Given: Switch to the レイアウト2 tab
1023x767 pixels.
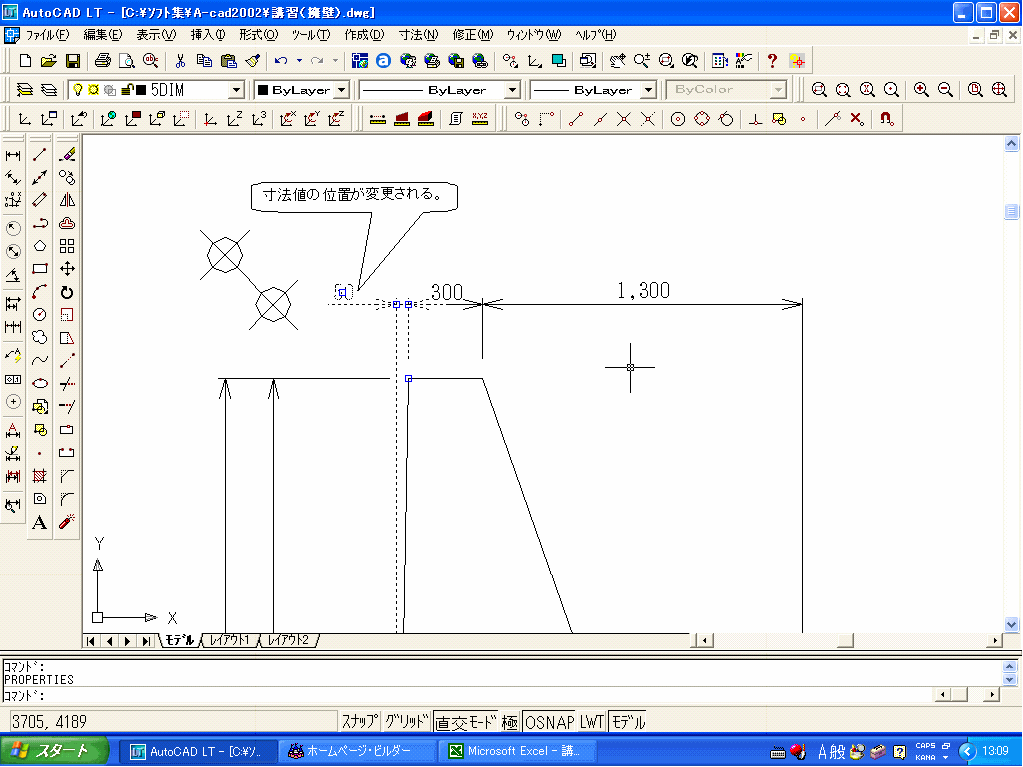Looking at the screenshot, I should [x=288, y=640].
